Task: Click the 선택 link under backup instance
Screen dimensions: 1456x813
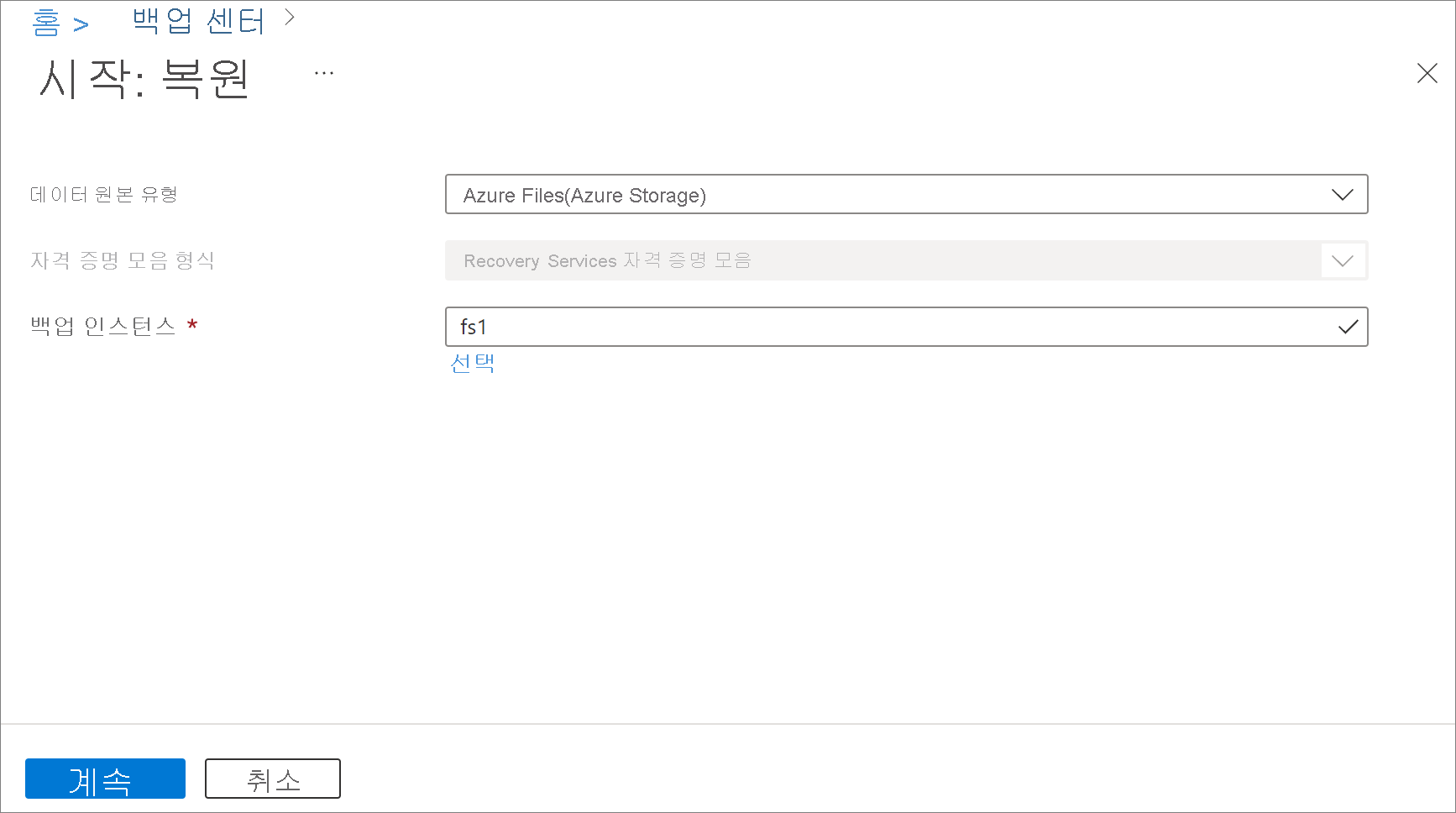Action: [x=473, y=363]
